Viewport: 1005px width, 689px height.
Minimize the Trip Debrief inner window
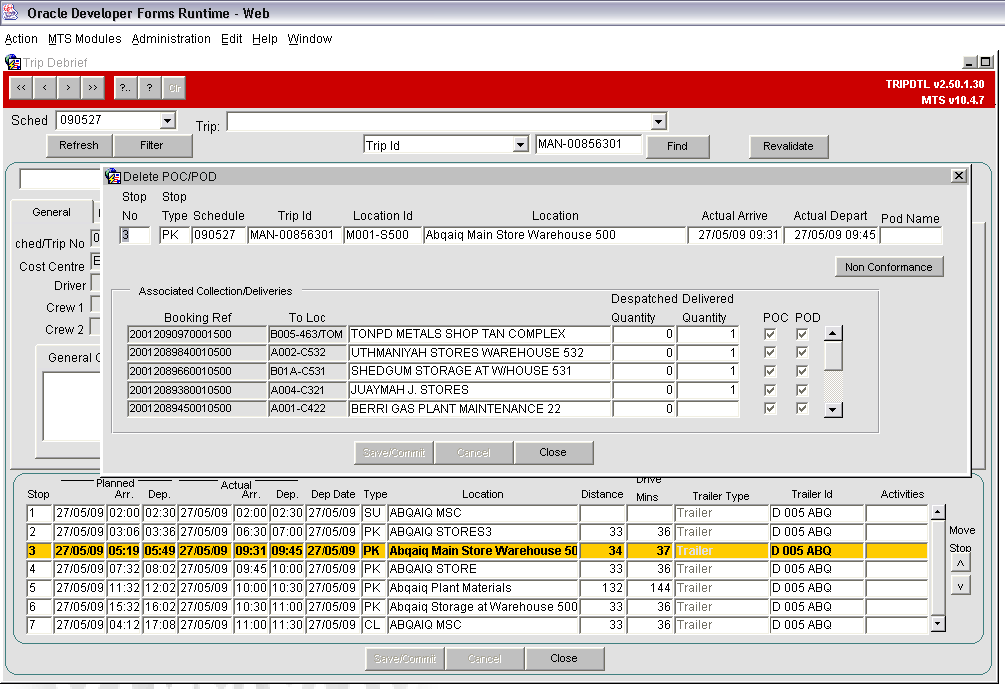(x=970, y=62)
